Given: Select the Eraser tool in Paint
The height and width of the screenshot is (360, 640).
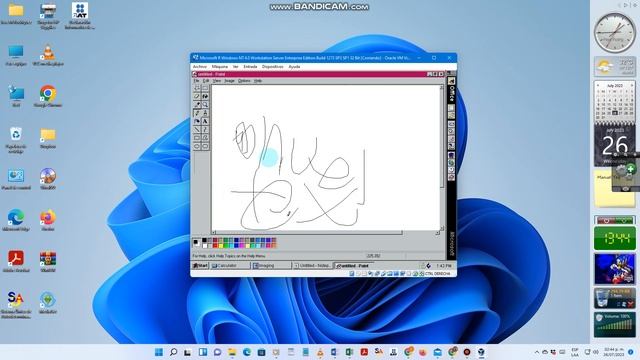Looking at the screenshot, I should [x=197, y=96].
